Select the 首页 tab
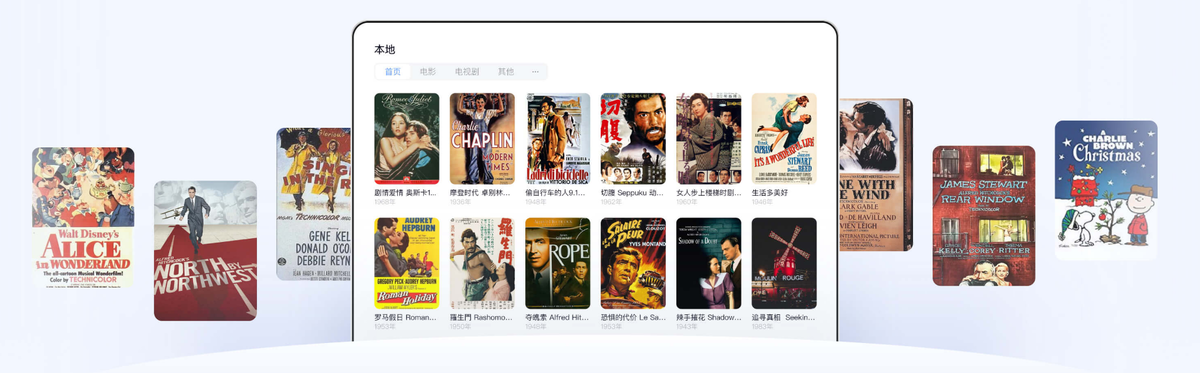The width and height of the screenshot is (1200, 373). 393,72
